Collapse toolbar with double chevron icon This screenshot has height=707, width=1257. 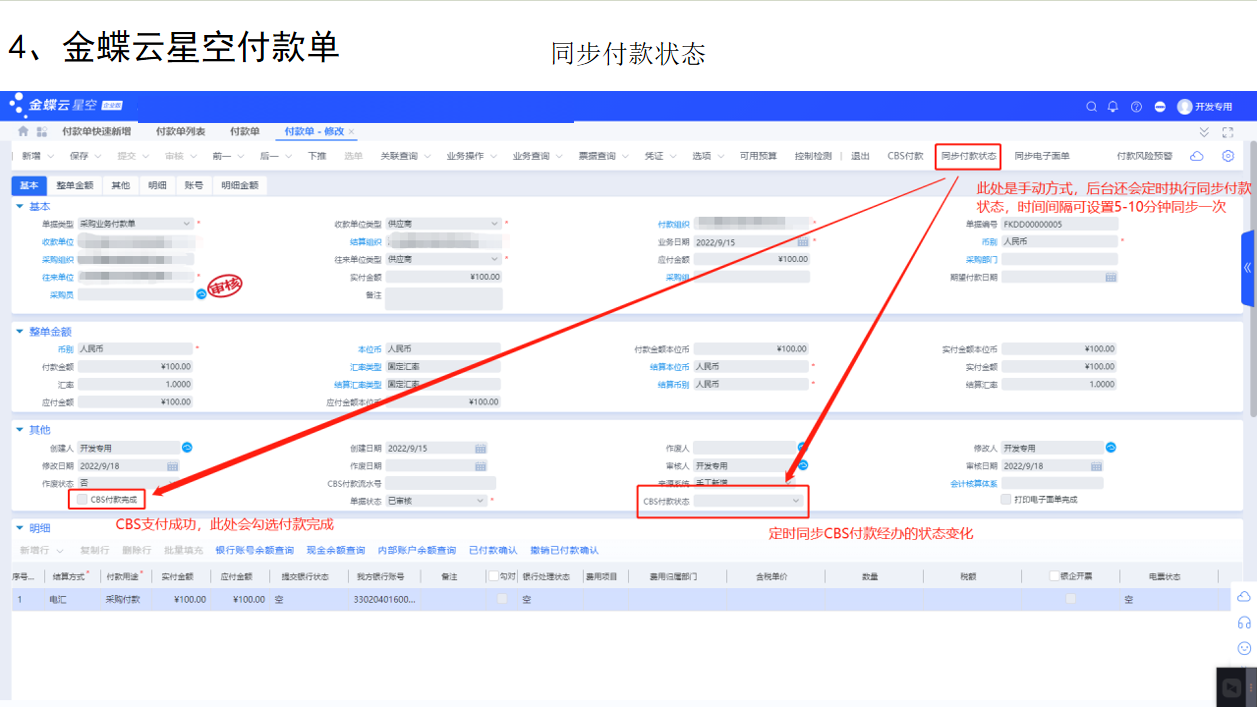tap(1204, 132)
